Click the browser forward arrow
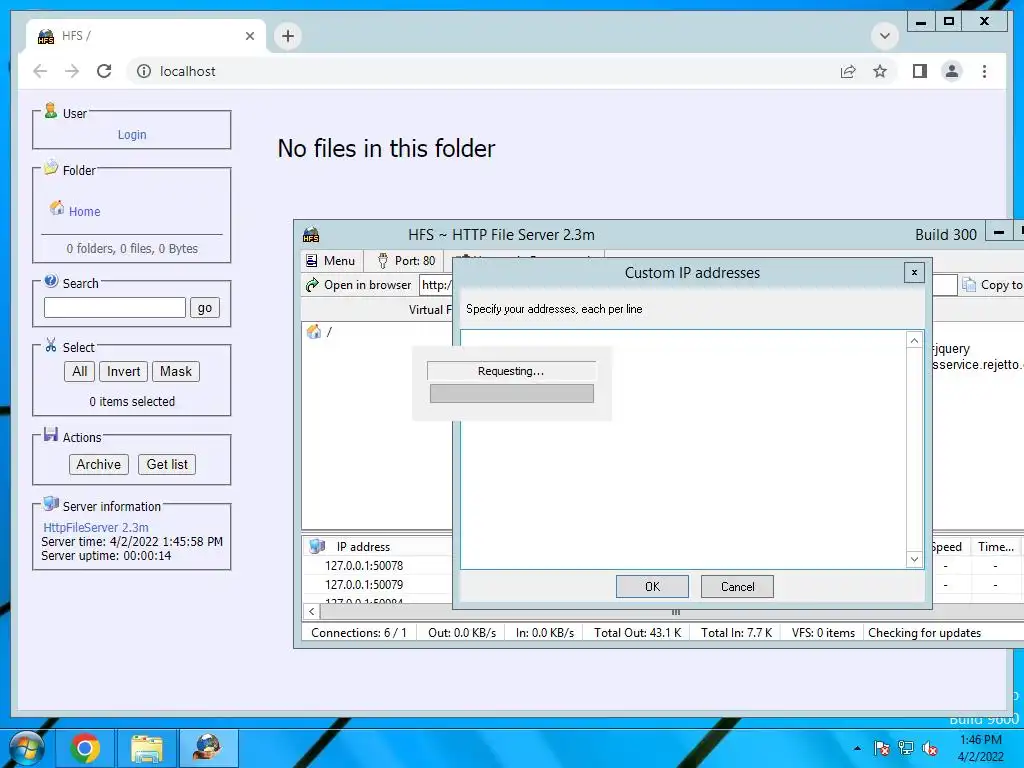The width and height of the screenshot is (1024, 768). click(x=72, y=71)
